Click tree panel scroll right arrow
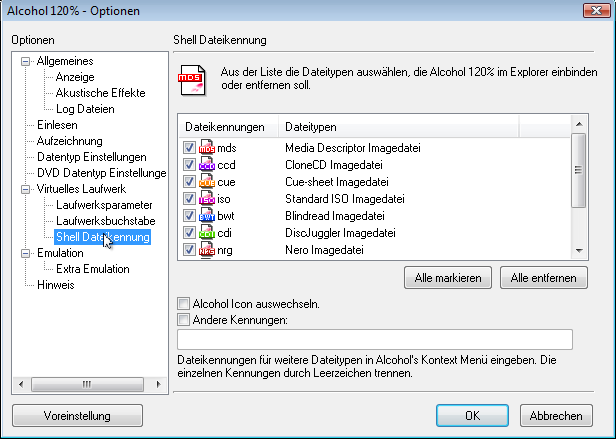Image resolution: width=616 pixels, height=439 pixels. pos(159,384)
